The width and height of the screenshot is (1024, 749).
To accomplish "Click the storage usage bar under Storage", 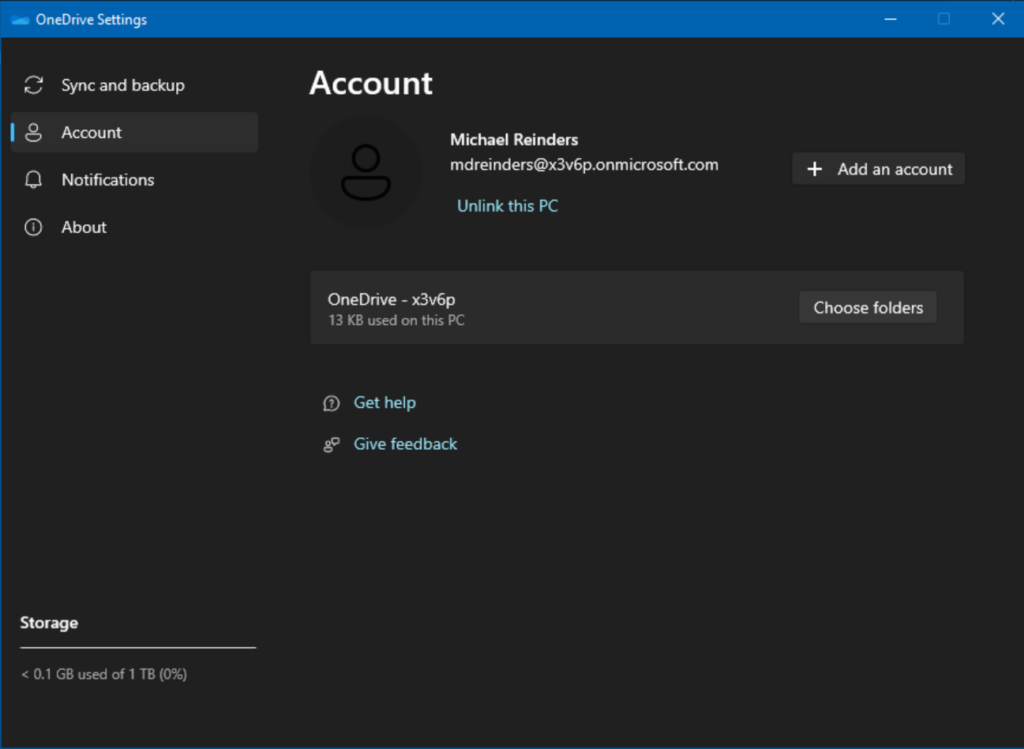I will pyautogui.click(x=137, y=647).
